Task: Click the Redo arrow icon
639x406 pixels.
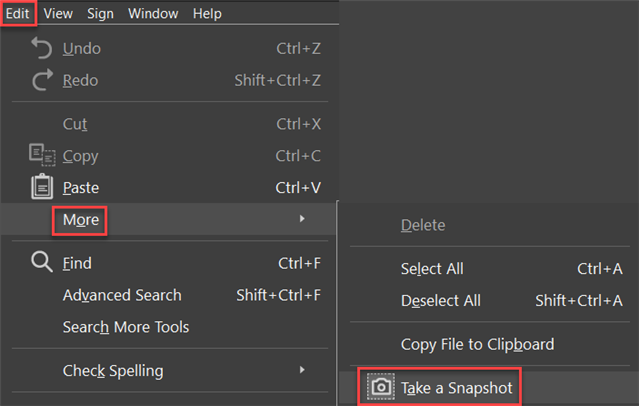Action: tap(42, 80)
